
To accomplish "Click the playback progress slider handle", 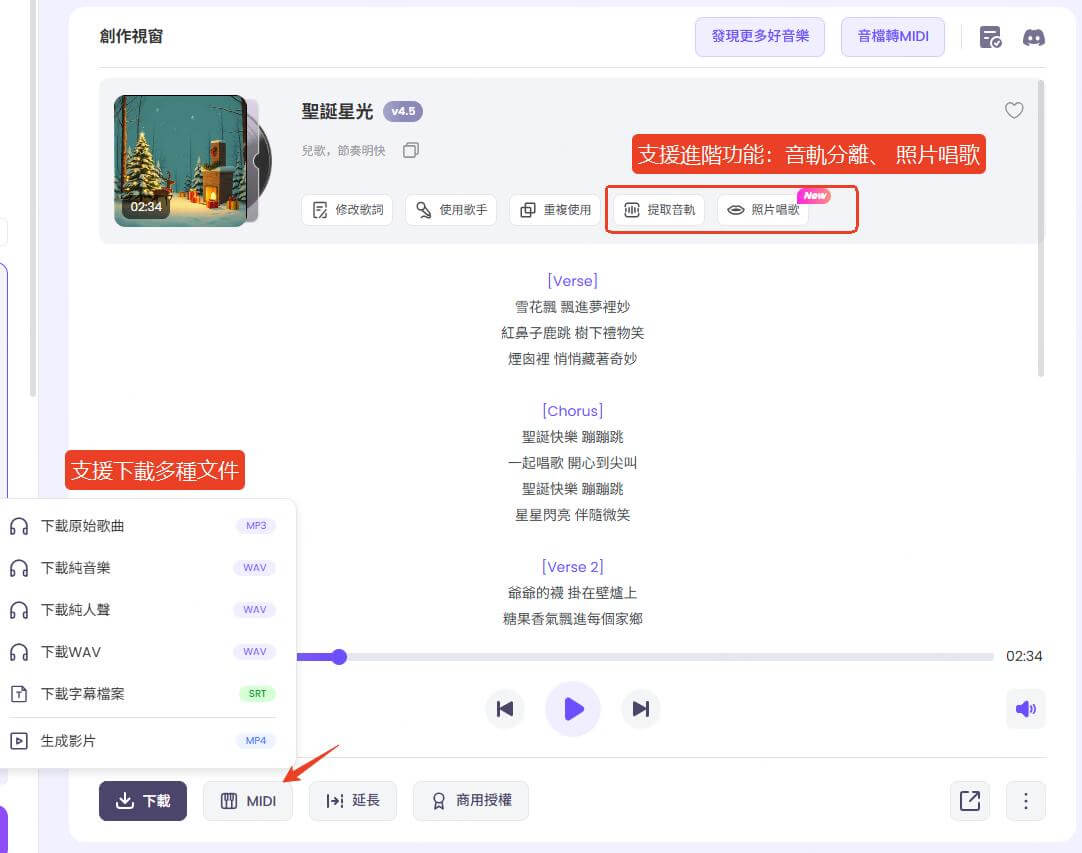I will [339, 657].
